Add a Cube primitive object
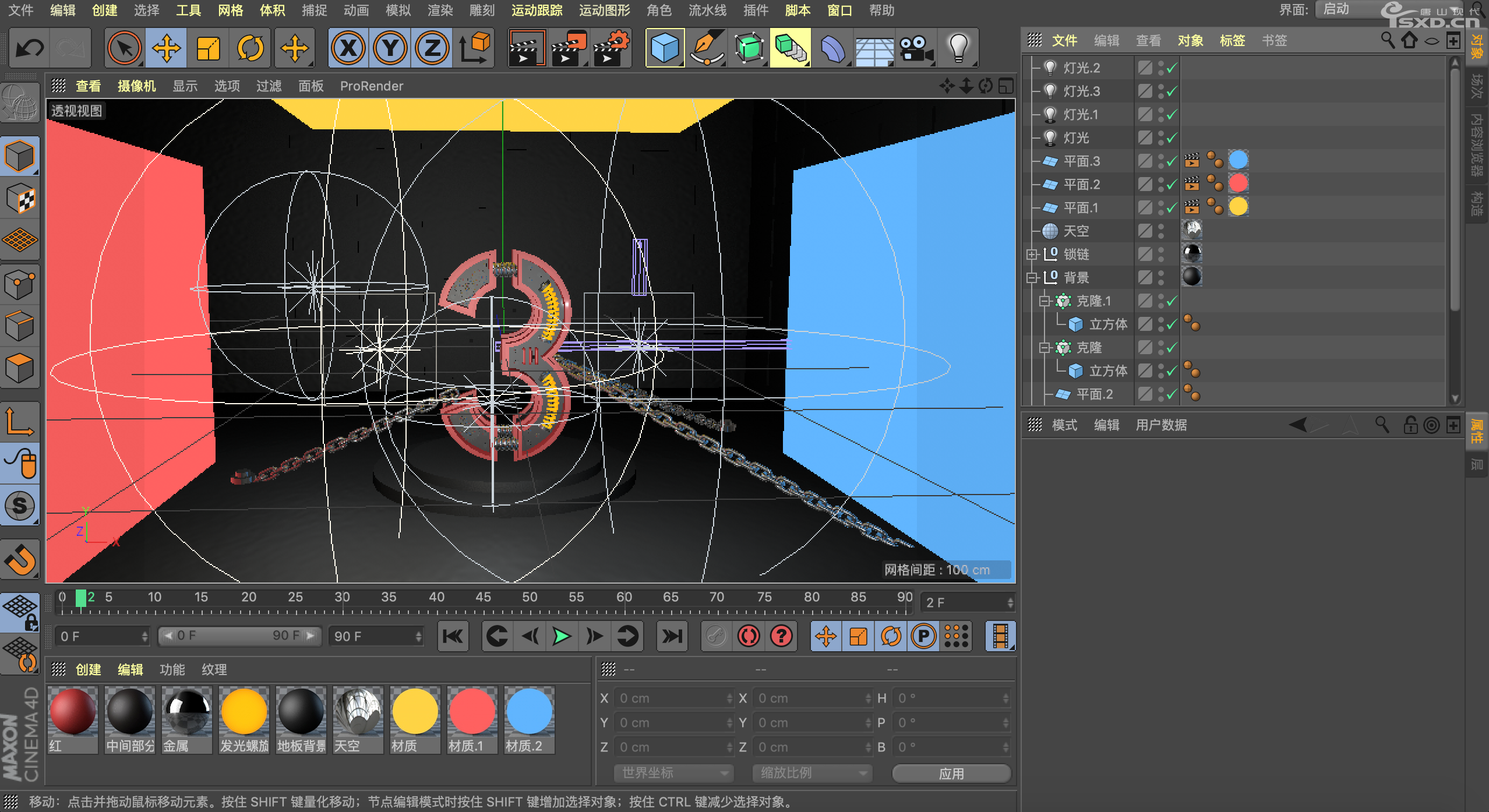Screen dimensions: 1489x812 click(x=665, y=48)
